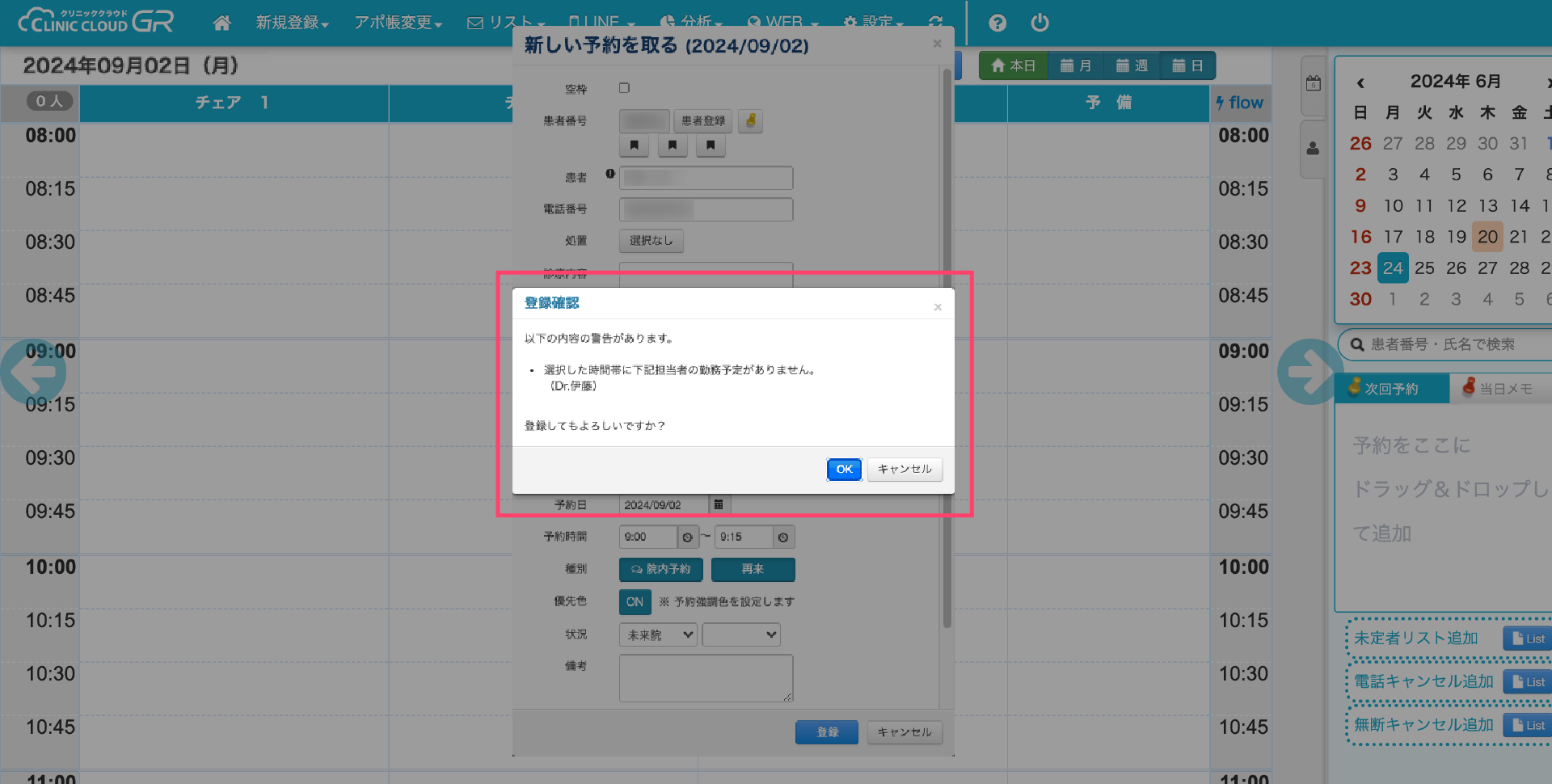Image resolution: width=1552 pixels, height=784 pixels.
Task: Toggle the 空枠 checkbox
Action: (624, 88)
